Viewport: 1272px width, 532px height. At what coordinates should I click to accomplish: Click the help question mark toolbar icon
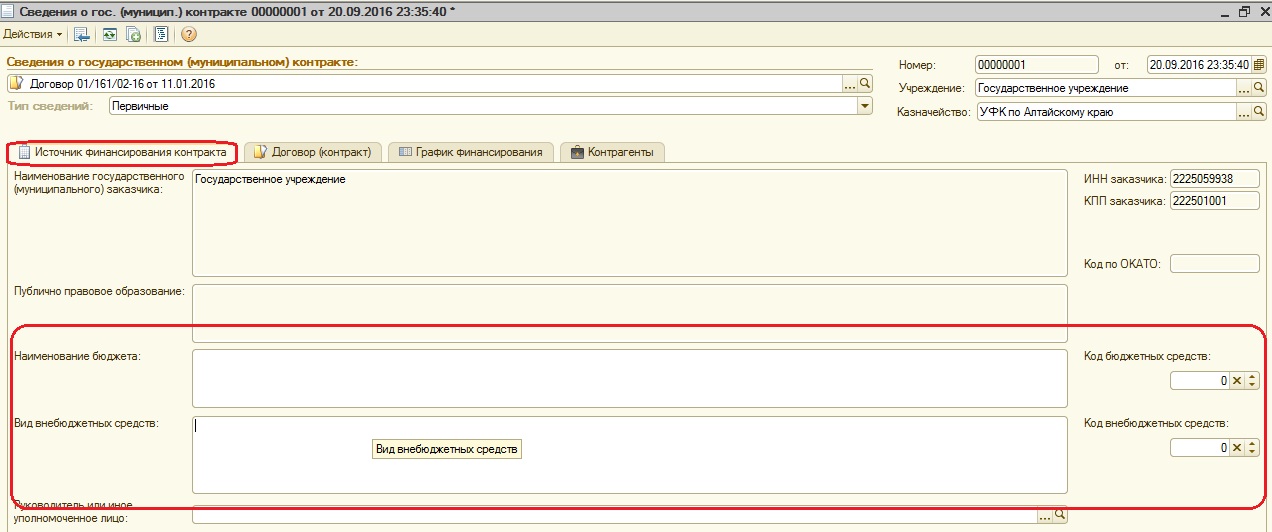pos(188,34)
